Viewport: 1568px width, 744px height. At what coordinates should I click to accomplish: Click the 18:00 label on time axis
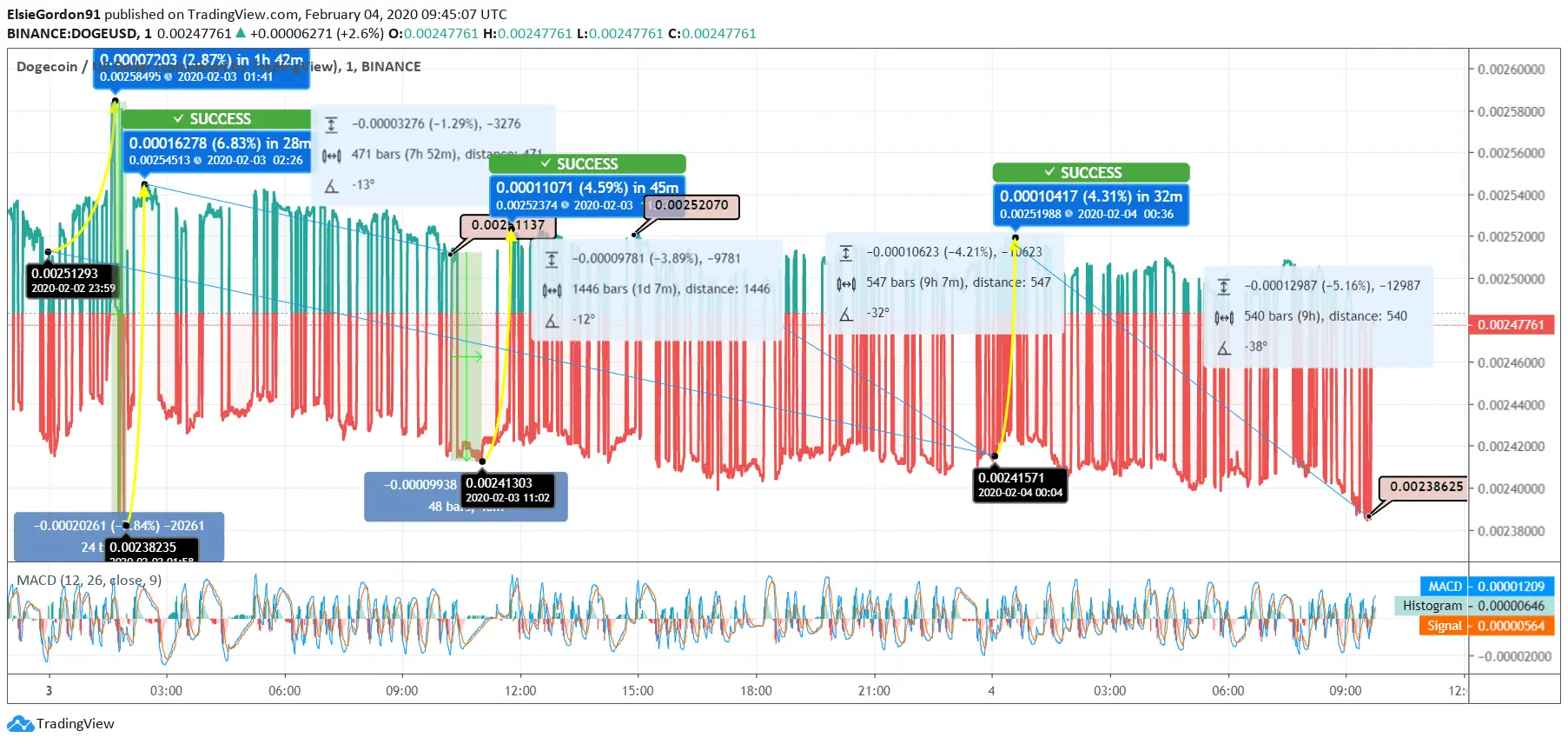pyautogui.click(x=756, y=691)
